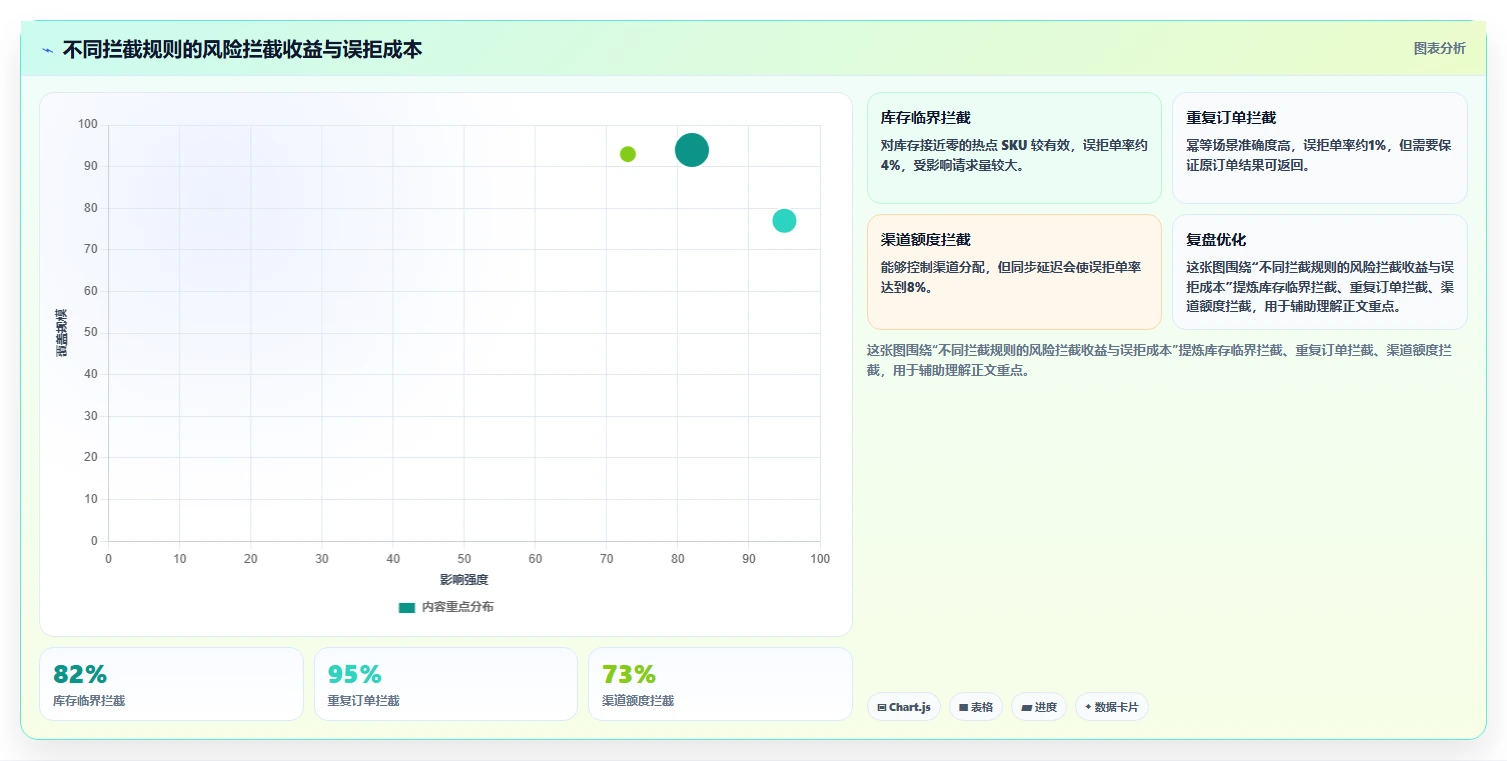
Task: Select the large dark teal bubble
Action: (692, 150)
